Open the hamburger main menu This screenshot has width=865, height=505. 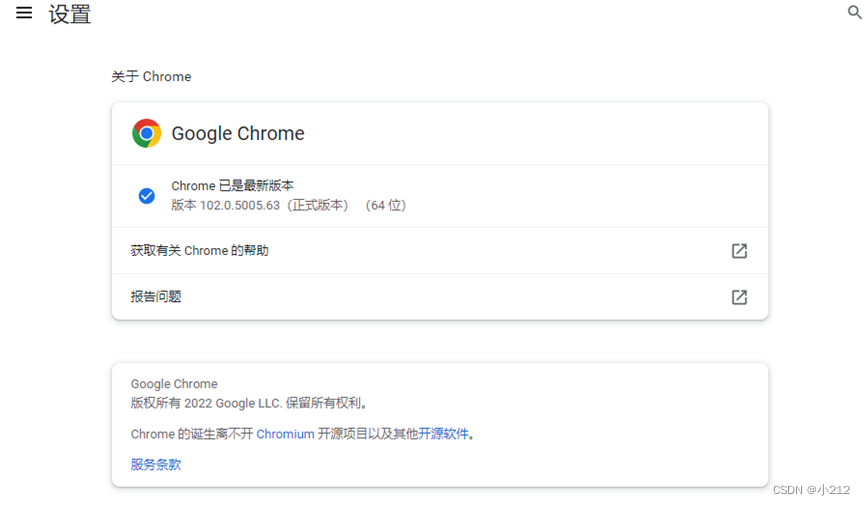pos(24,13)
